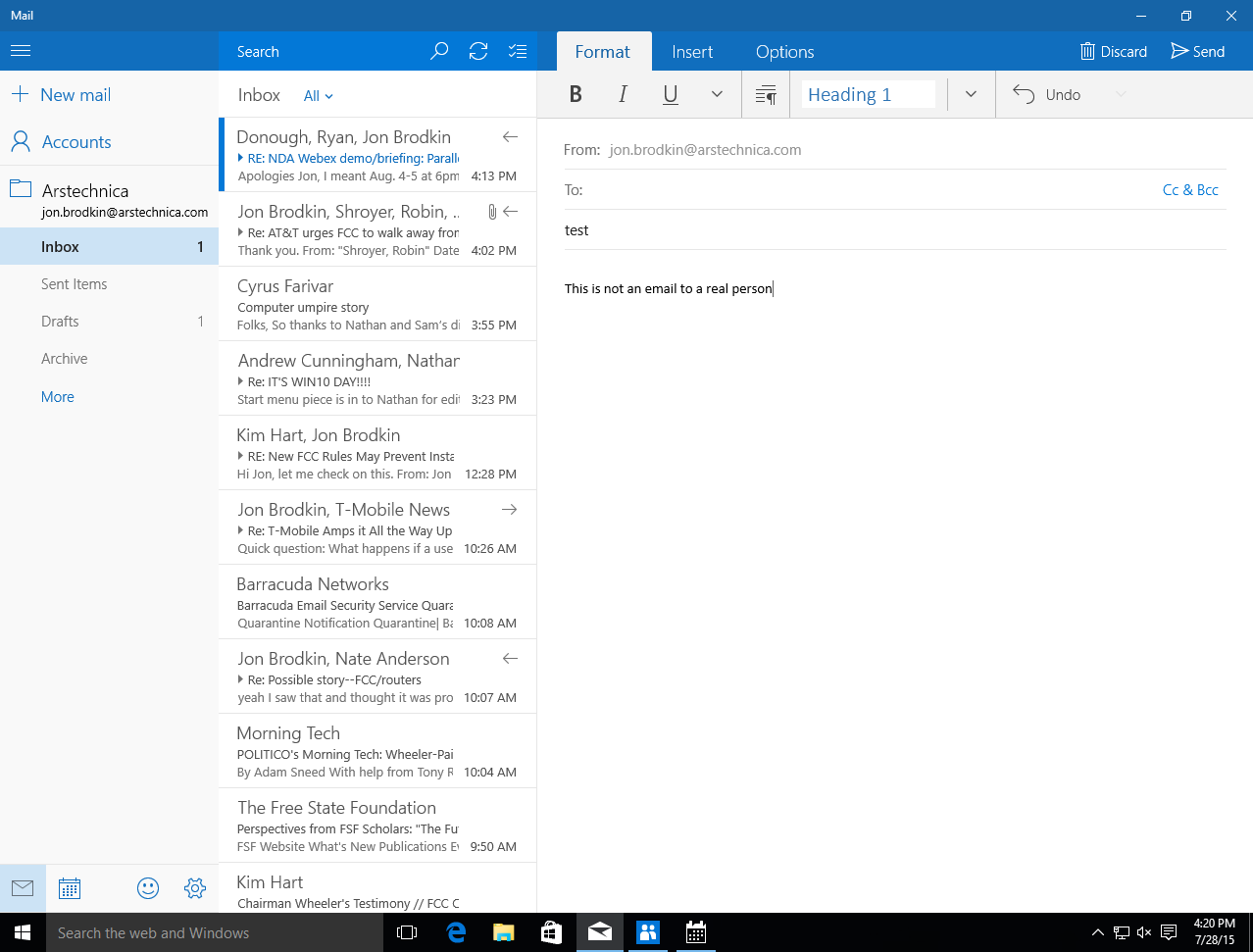Open the underline options chevron
Viewport: 1253px width, 952px height.
716,93
